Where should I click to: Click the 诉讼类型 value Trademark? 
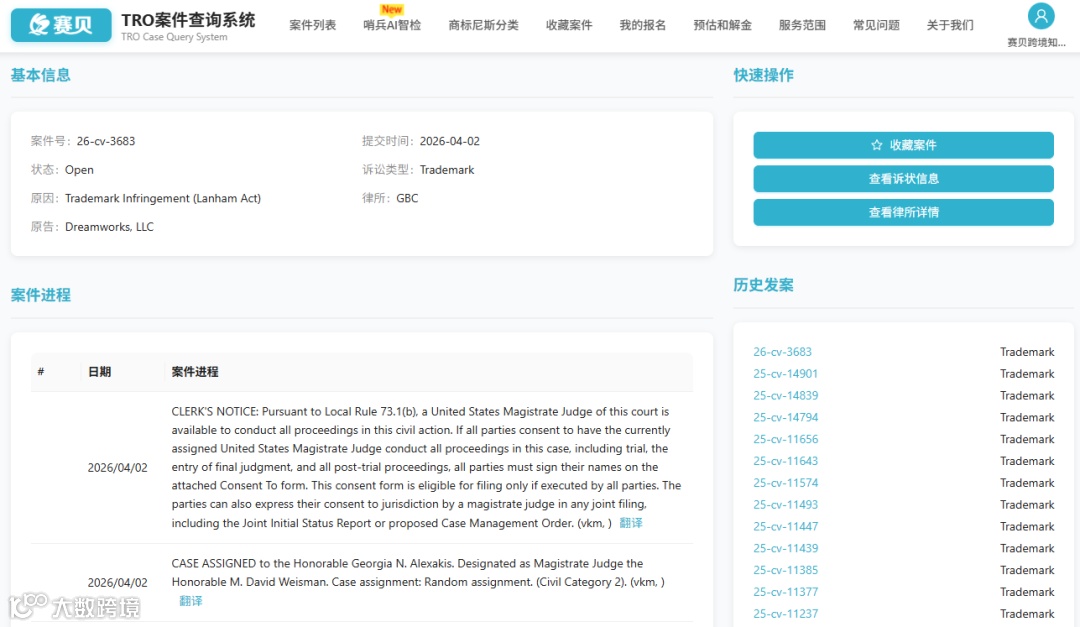[x=447, y=169]
